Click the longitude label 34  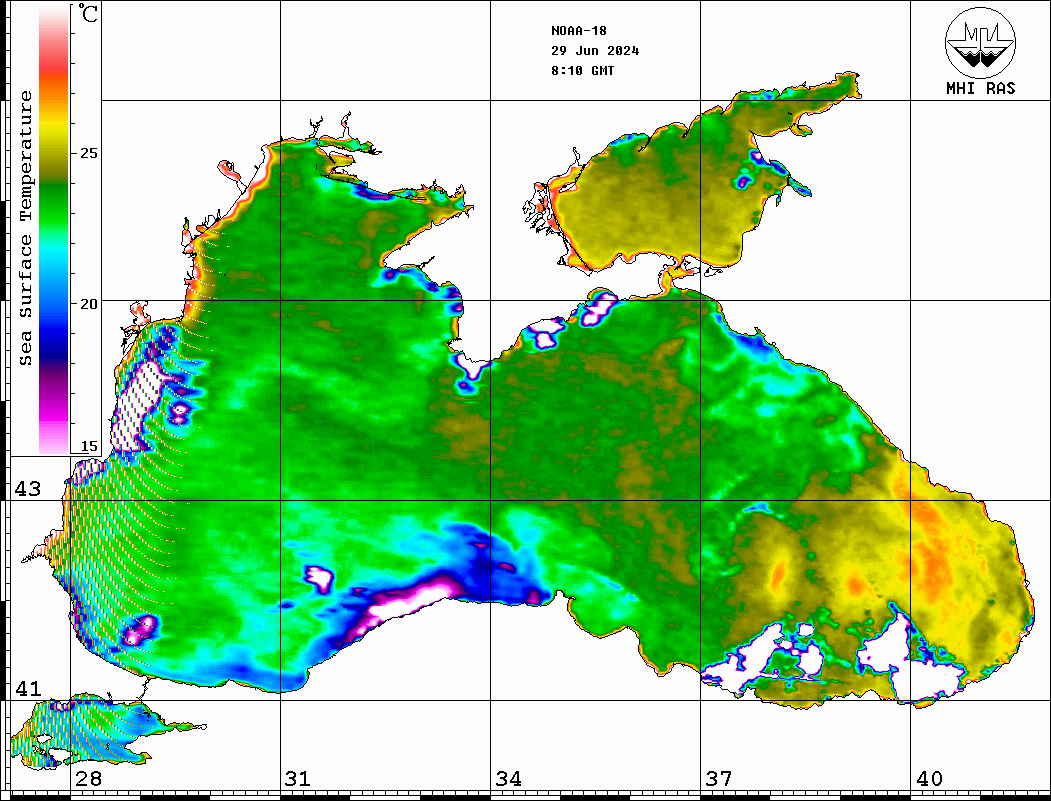pyautogui.click(x=509, y=779)
